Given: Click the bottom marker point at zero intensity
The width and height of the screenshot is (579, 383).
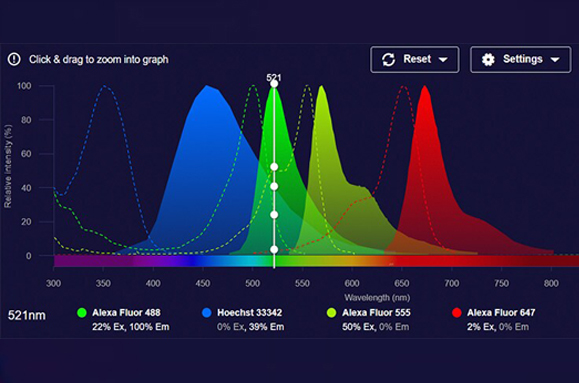Looking at the screenshot, I should click(x=274, y=250).
